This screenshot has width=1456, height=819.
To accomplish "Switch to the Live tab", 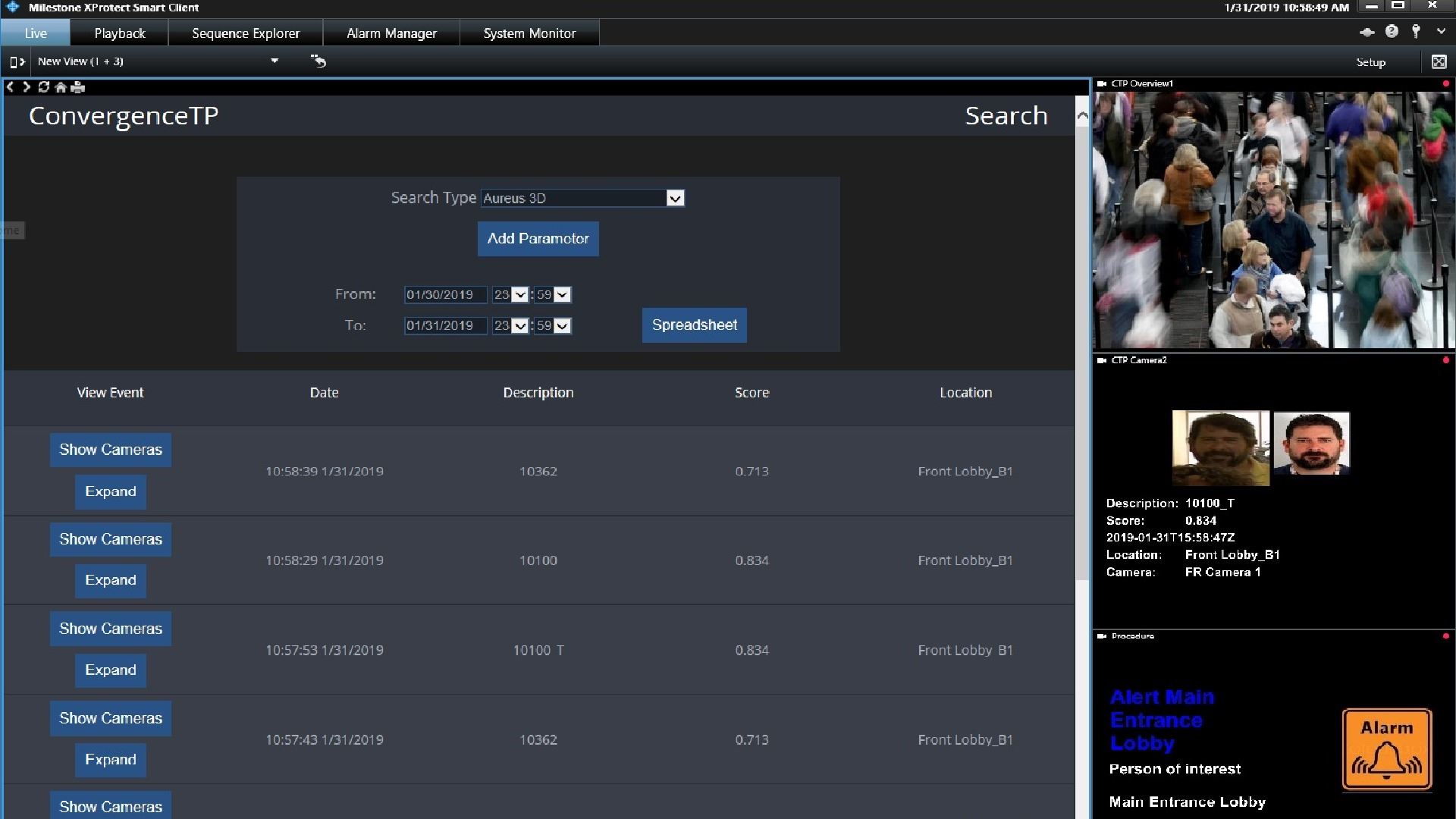I will [36, 33].
